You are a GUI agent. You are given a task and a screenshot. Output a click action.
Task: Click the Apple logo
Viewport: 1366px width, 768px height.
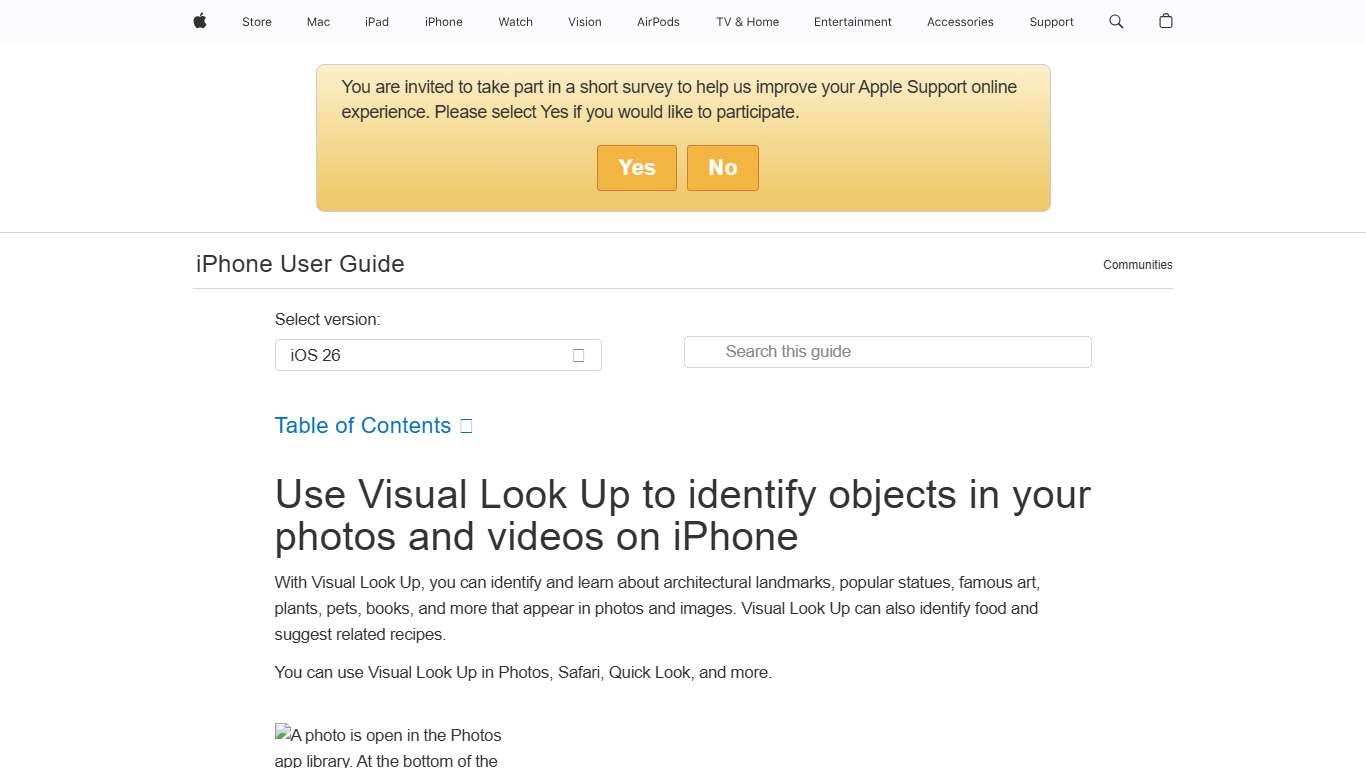pyautogui.click(x=199, y=21)
